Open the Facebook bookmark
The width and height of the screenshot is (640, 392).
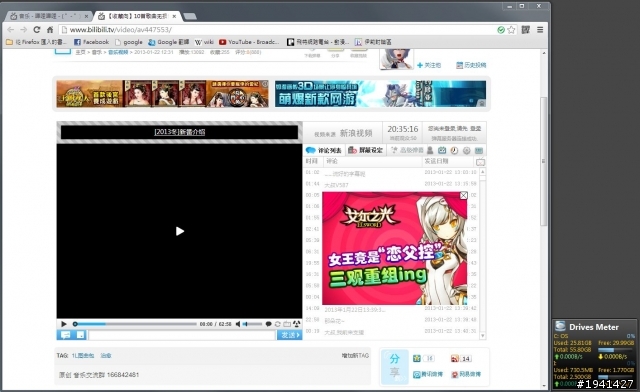coord(91,42)
